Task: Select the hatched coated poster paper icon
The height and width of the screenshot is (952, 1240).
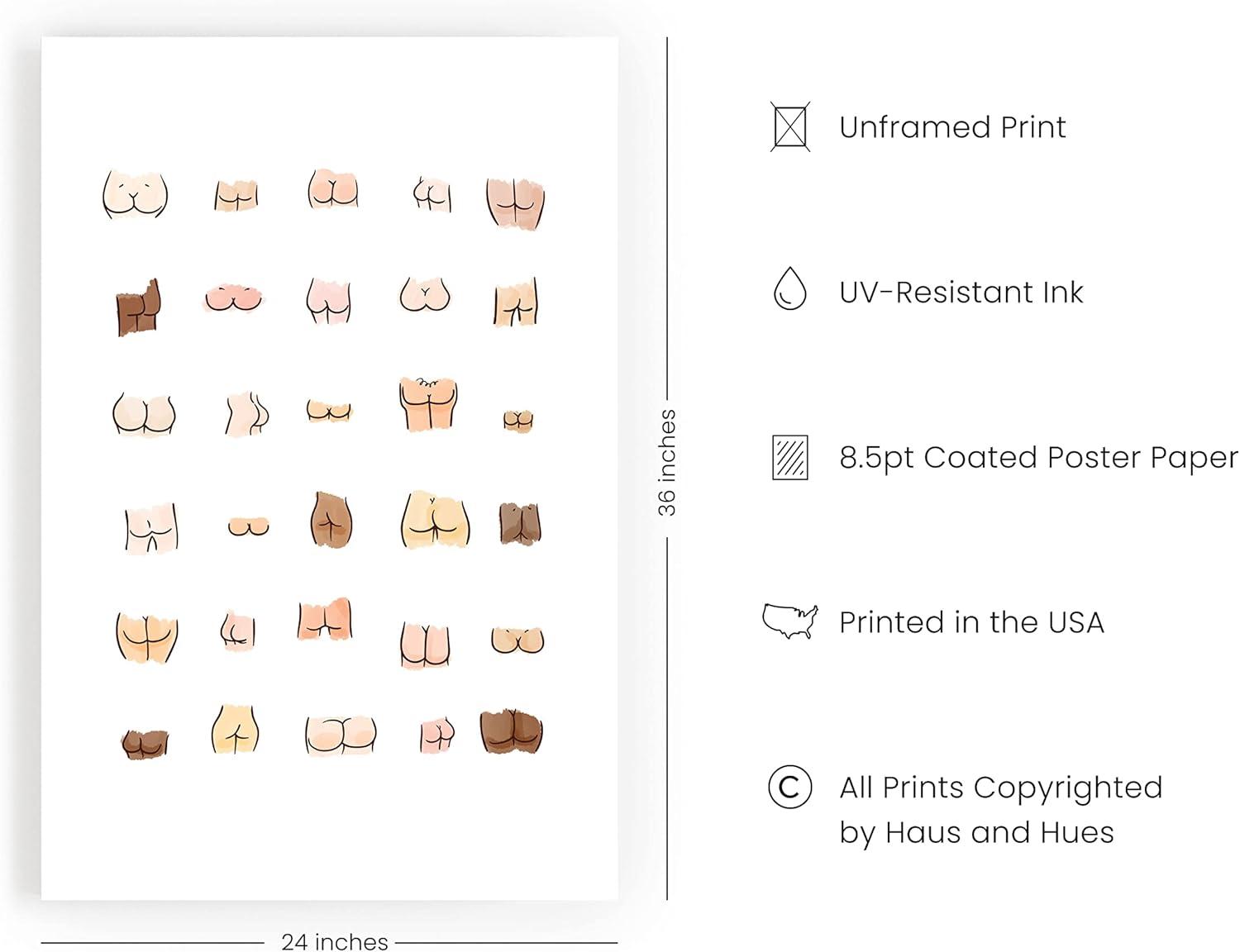Action: click(789, 457)
